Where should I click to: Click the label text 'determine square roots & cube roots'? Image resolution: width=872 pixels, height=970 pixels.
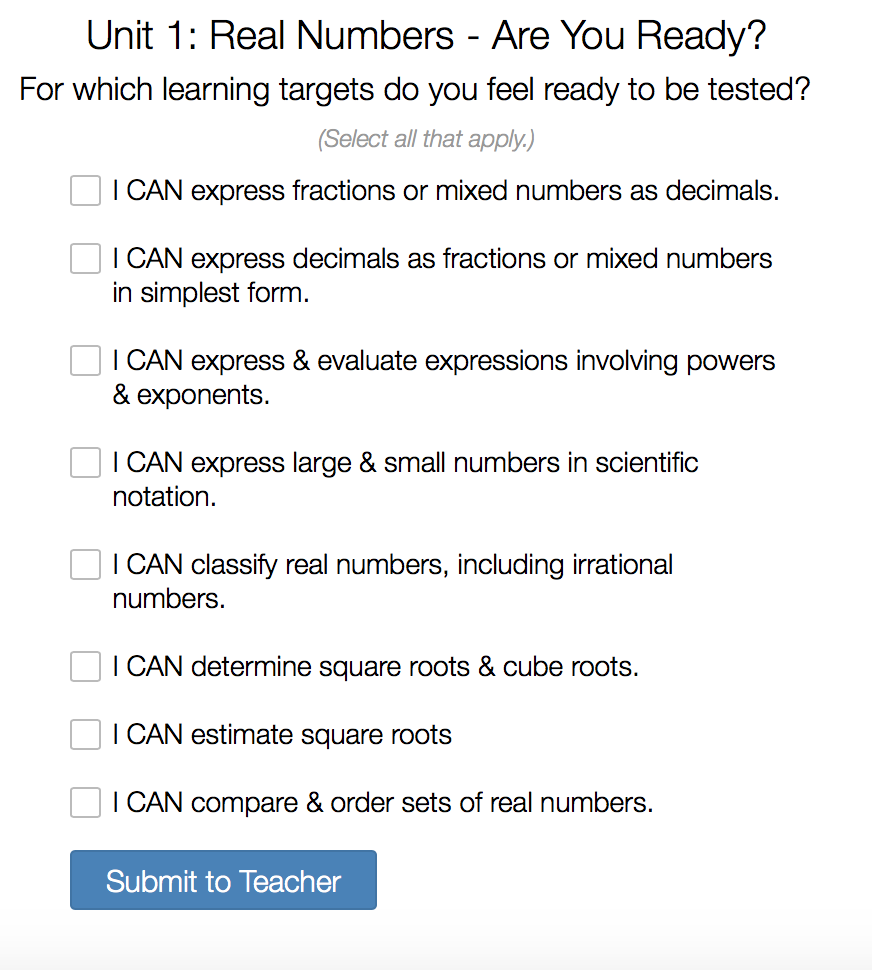tap(375, 667)
